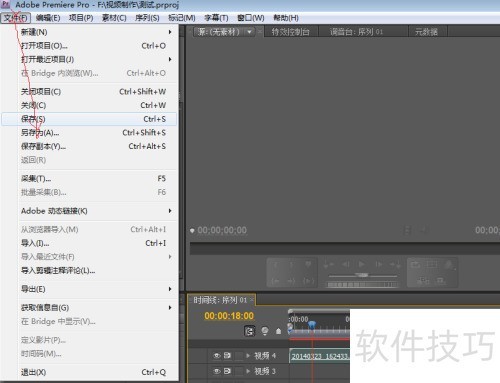
Task: Open the 项目(P) menu
Action: tap(81, 18)
